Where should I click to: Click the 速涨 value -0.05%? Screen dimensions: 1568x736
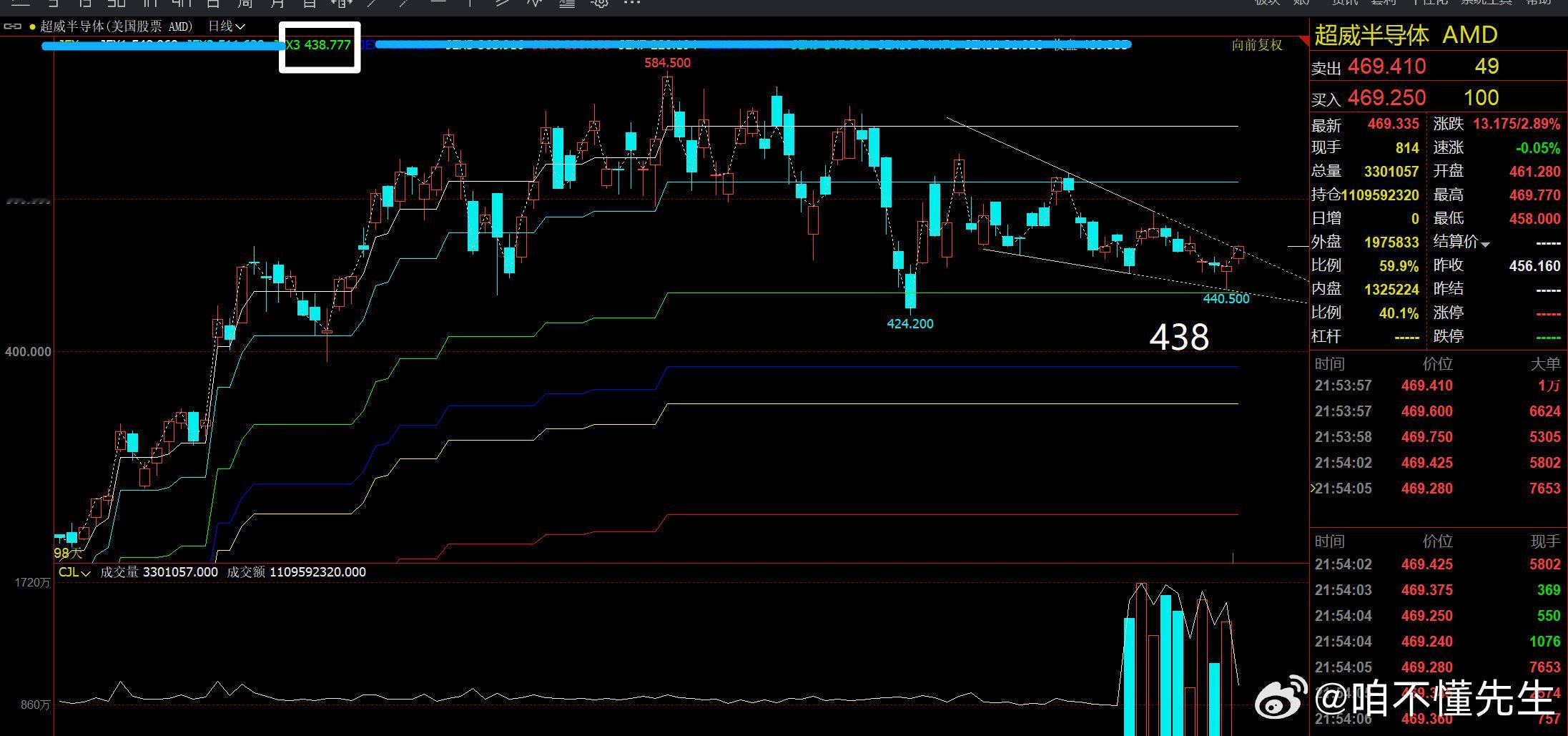(1537, 148)
